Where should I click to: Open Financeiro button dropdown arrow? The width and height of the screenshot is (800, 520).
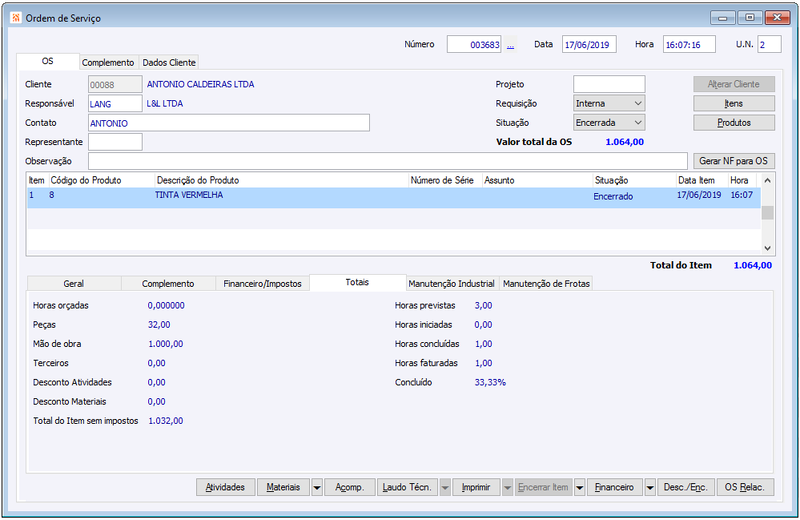(x=650, y=488)
